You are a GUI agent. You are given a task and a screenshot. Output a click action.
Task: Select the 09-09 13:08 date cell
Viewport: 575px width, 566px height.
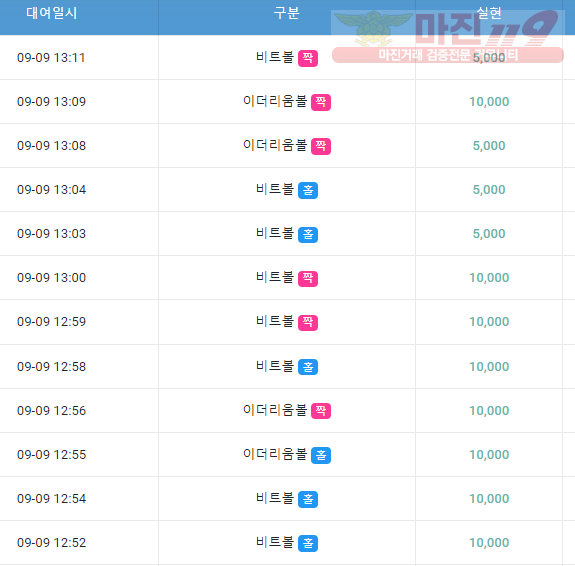tap(51, 146)
